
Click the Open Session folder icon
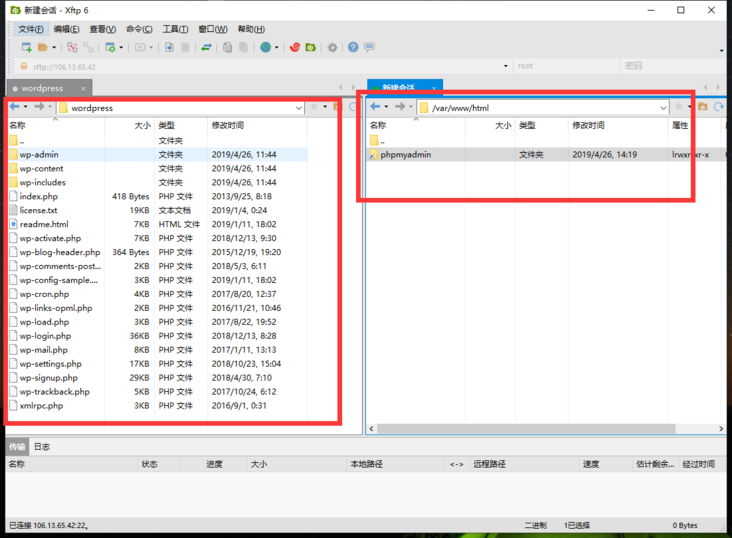43,47
